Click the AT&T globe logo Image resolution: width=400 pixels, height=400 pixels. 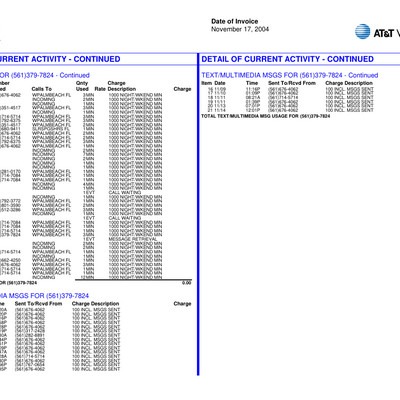362,31
